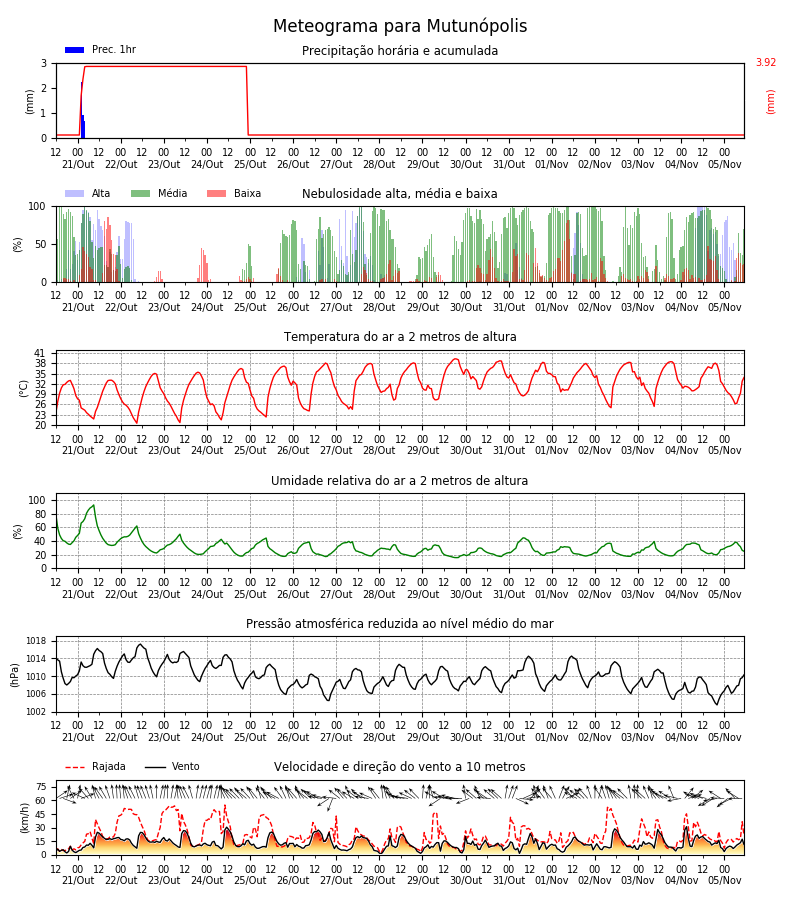Click the Meteograma para Mutunópolis title
Viewport: 800px width, 900px height.
click(400, 26)
